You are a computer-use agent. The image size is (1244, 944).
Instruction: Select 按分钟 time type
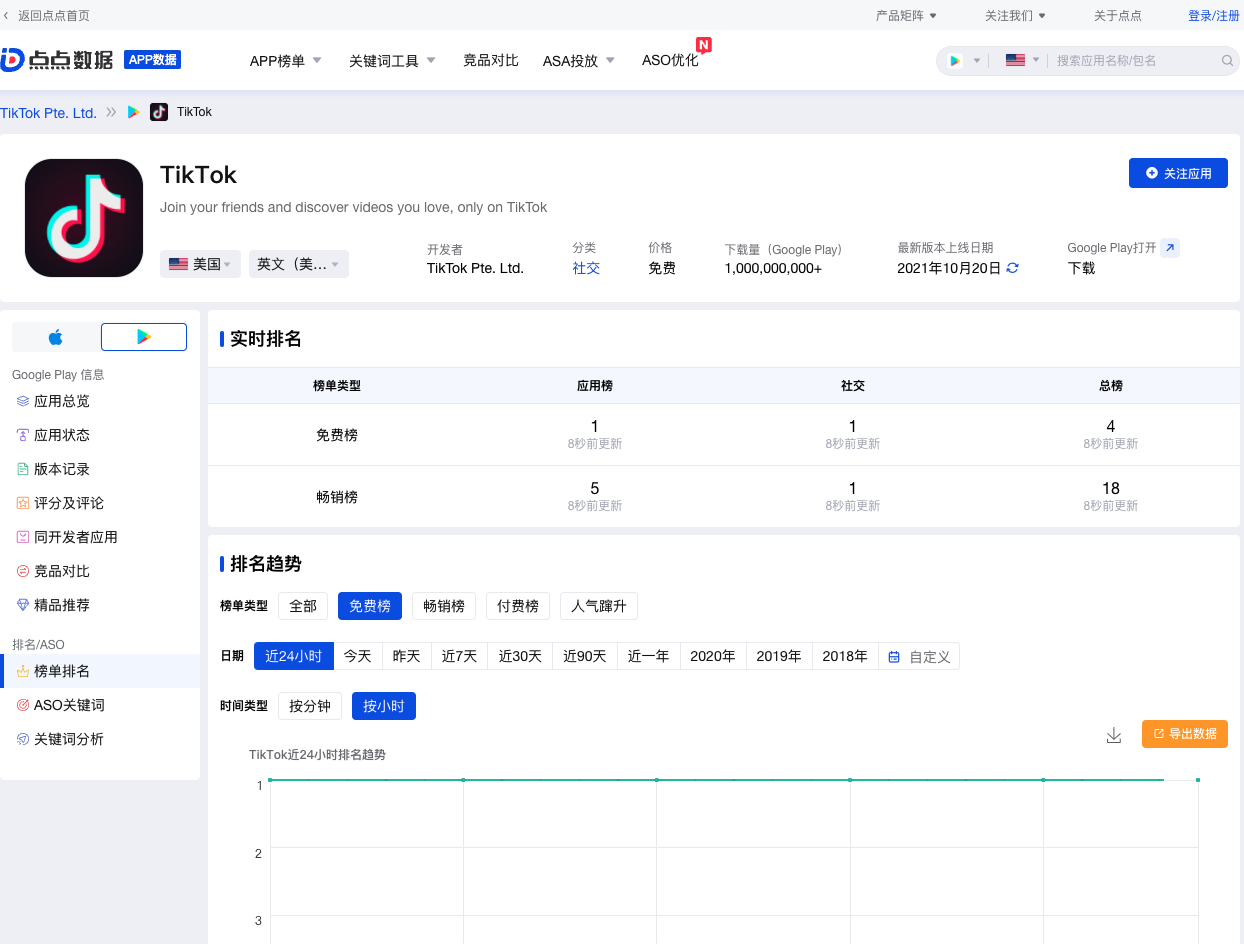[x=310, y=706]
